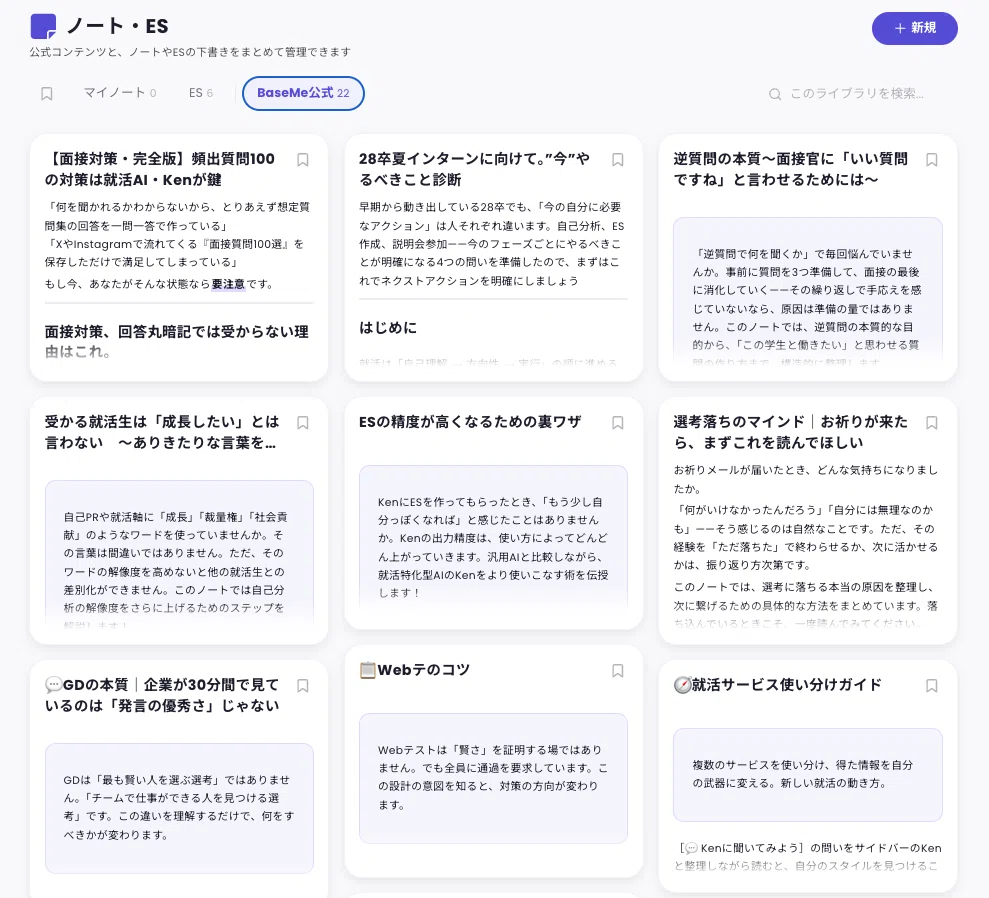Click the 自己PRや就活軸に summary box
This screenshot has height=898, width=989.
[x=179, y=554]
